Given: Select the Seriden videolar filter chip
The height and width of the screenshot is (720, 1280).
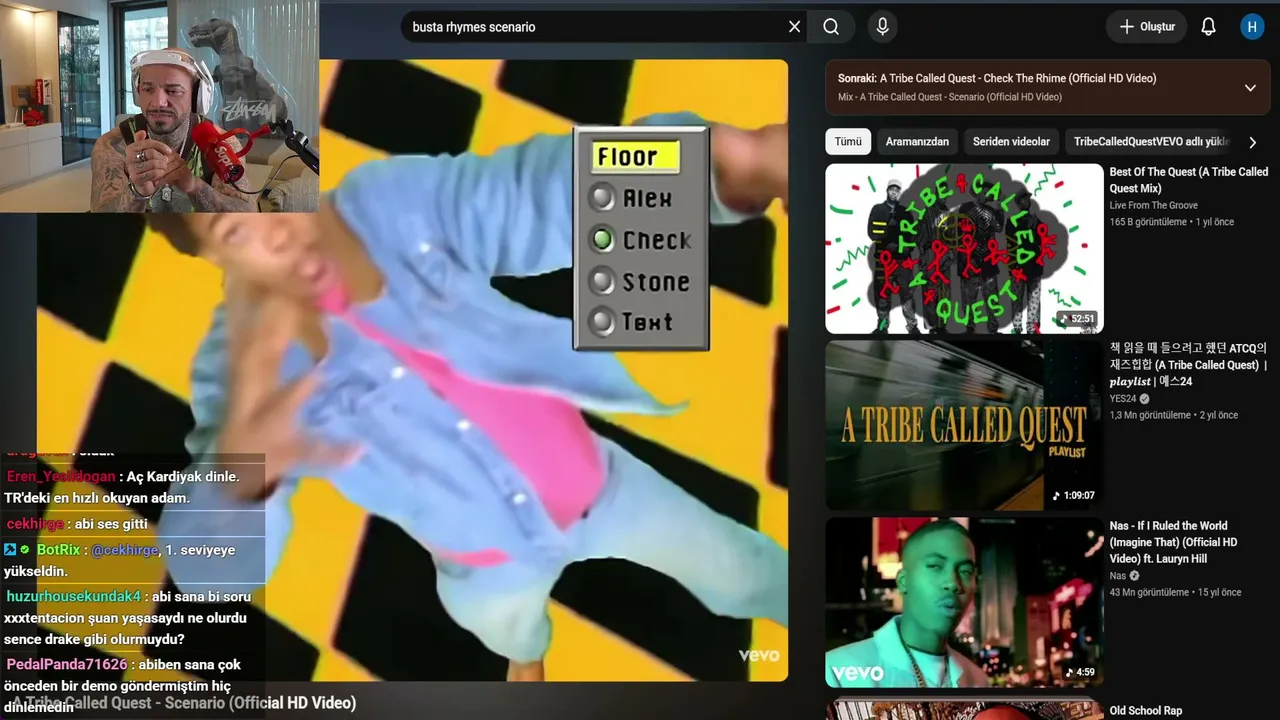Looking at the screenshot, I should pyautogui.click(x=1011, y=142).
